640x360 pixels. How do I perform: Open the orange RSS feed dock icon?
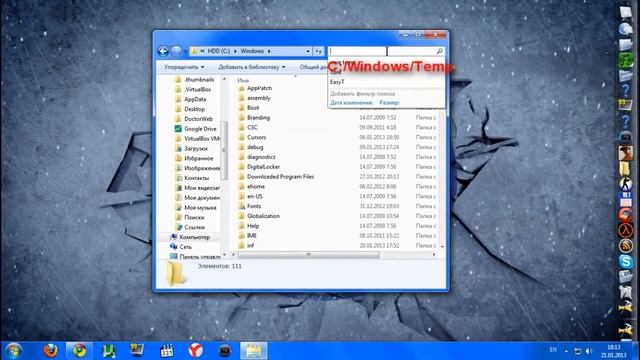626,246
